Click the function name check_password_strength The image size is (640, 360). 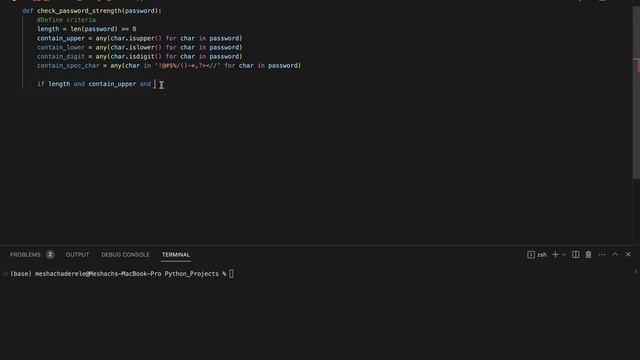click(x=79, y=11)
